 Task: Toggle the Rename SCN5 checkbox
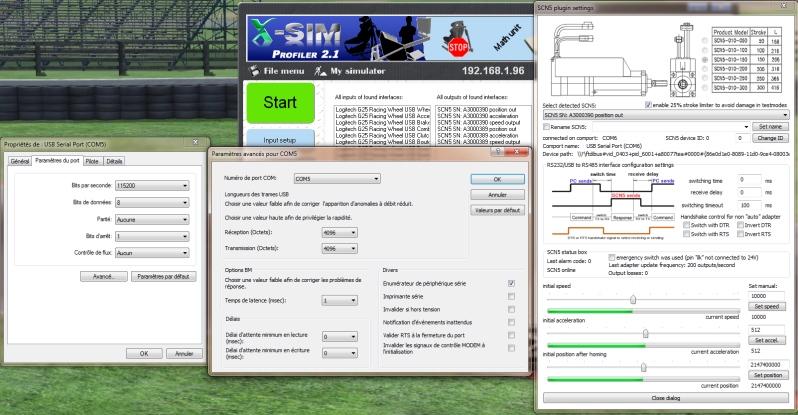tap(547, 127)
